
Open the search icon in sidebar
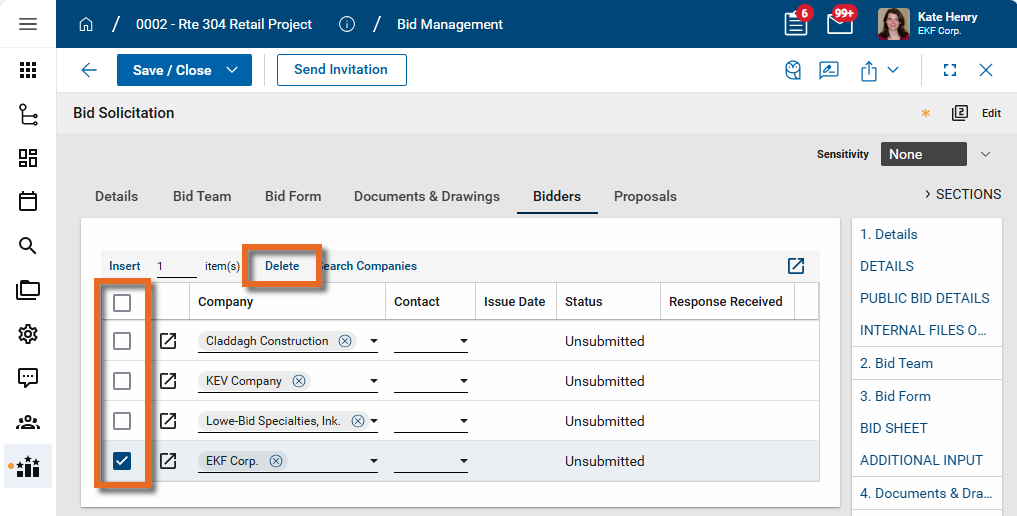[x=28, y=246]
